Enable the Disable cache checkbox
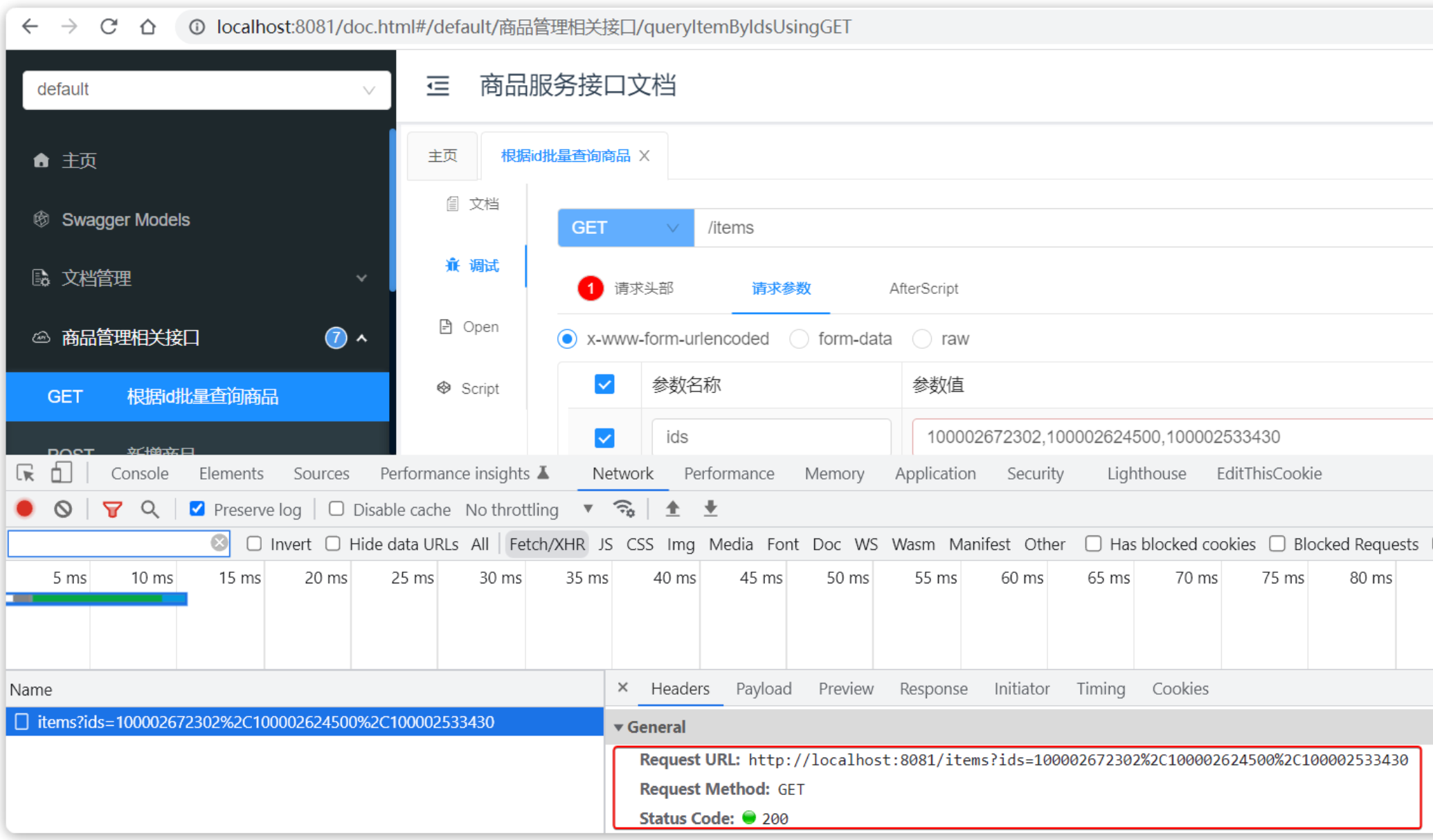The image size is (1433, 840). point(336,509)
